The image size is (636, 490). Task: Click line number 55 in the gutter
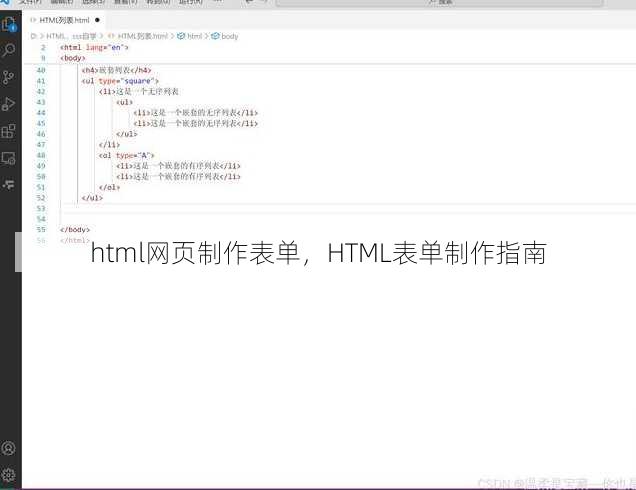coord(41,230)
